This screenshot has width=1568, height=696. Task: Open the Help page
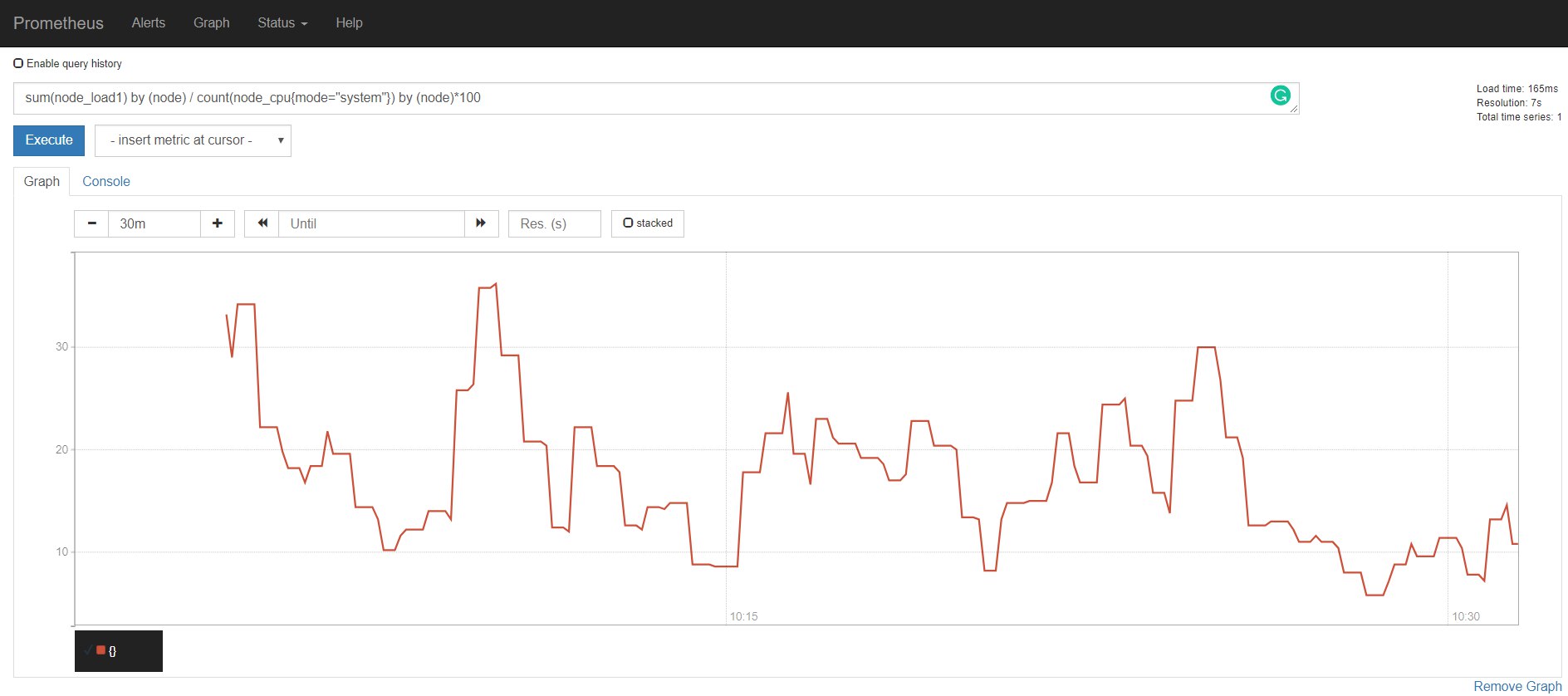(x=349, y=23)
